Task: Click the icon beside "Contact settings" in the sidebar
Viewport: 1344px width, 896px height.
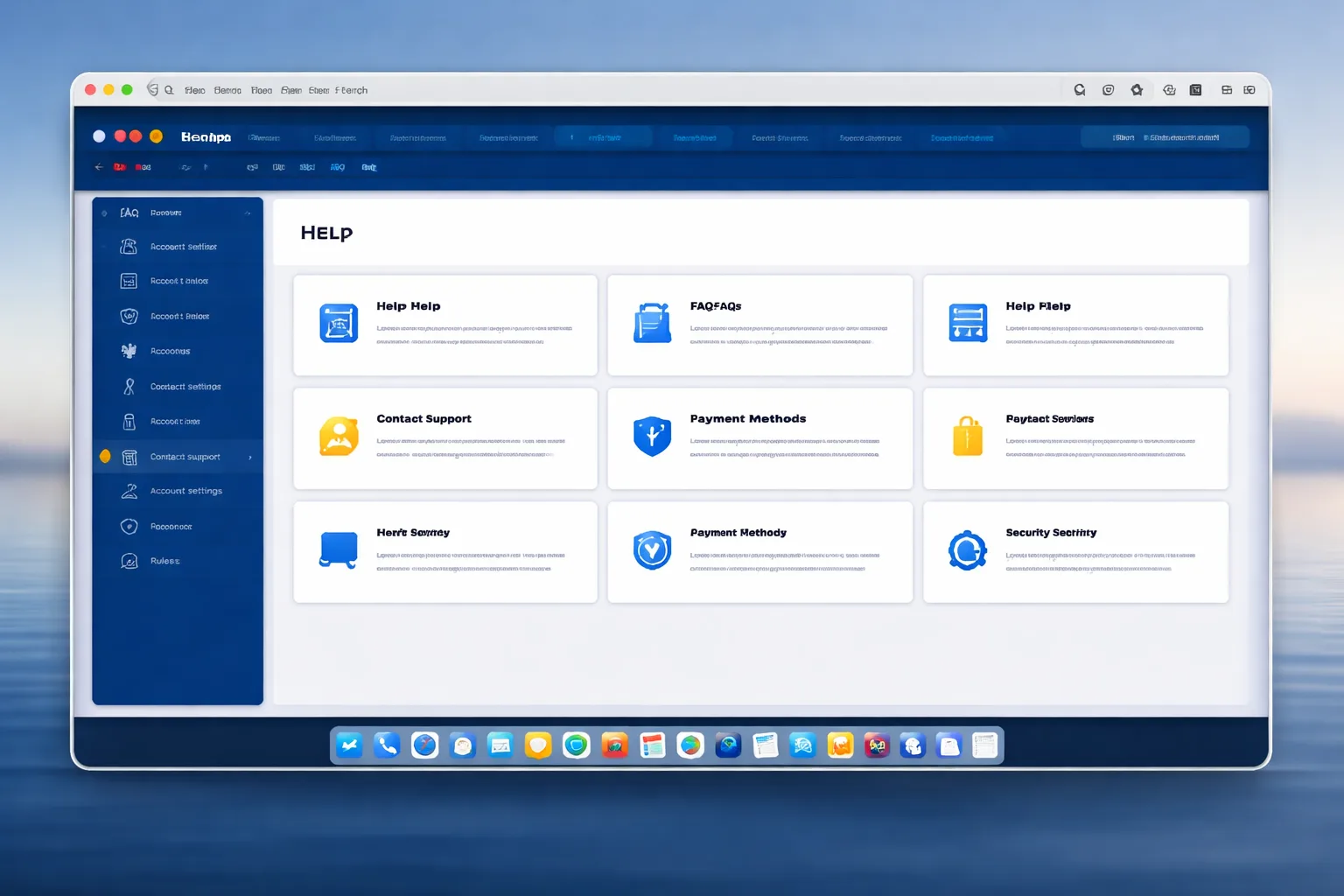Action: click(129, 386)
